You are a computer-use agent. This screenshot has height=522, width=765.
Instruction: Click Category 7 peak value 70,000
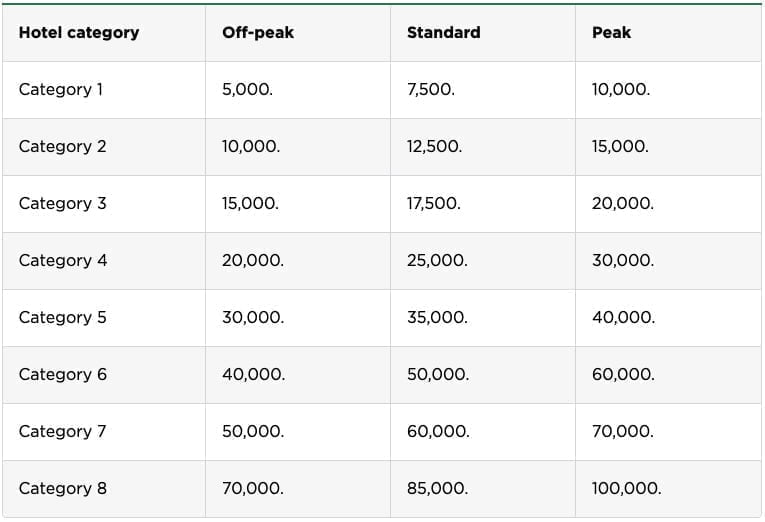[622, 431]
